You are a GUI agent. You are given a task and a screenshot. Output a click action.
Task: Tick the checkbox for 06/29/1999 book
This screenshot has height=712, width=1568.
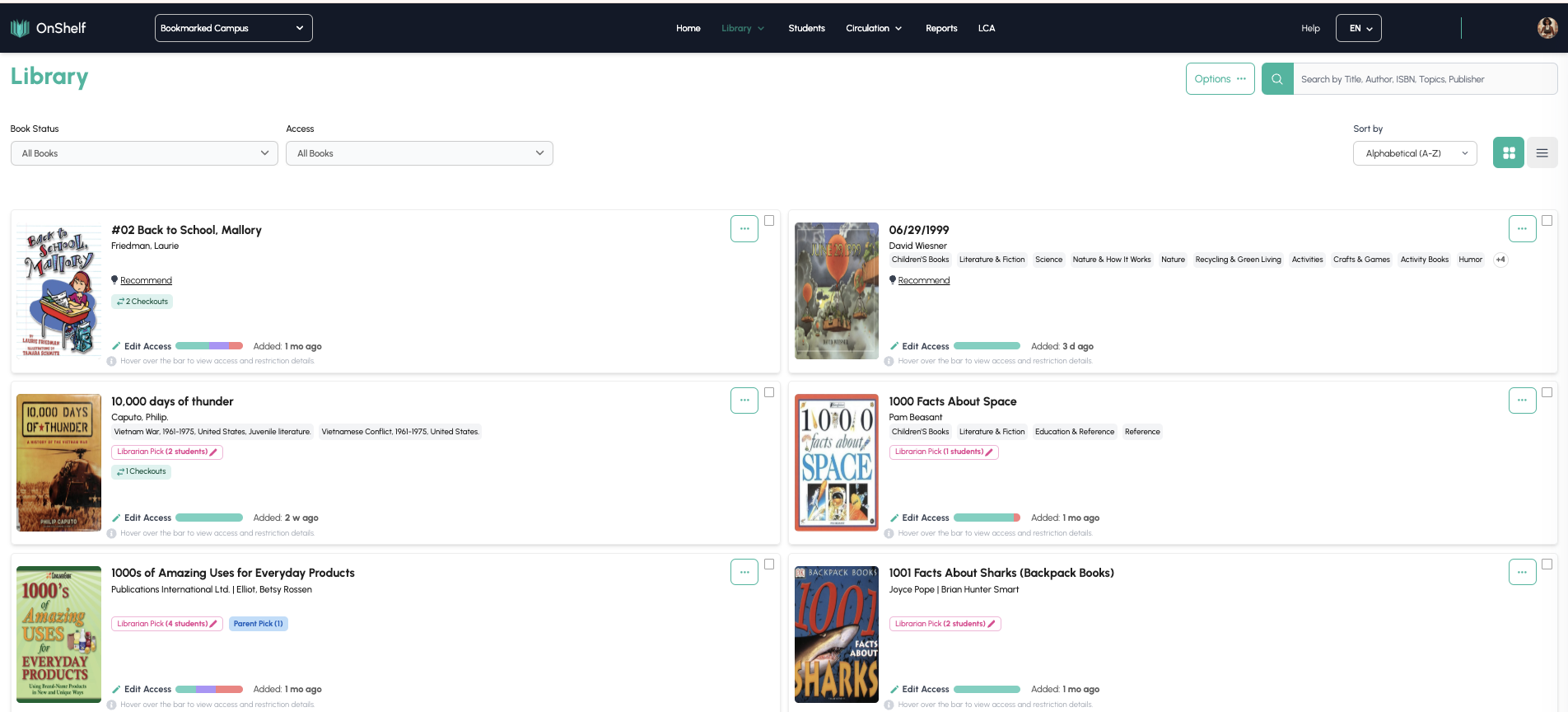pos(1547,221)
